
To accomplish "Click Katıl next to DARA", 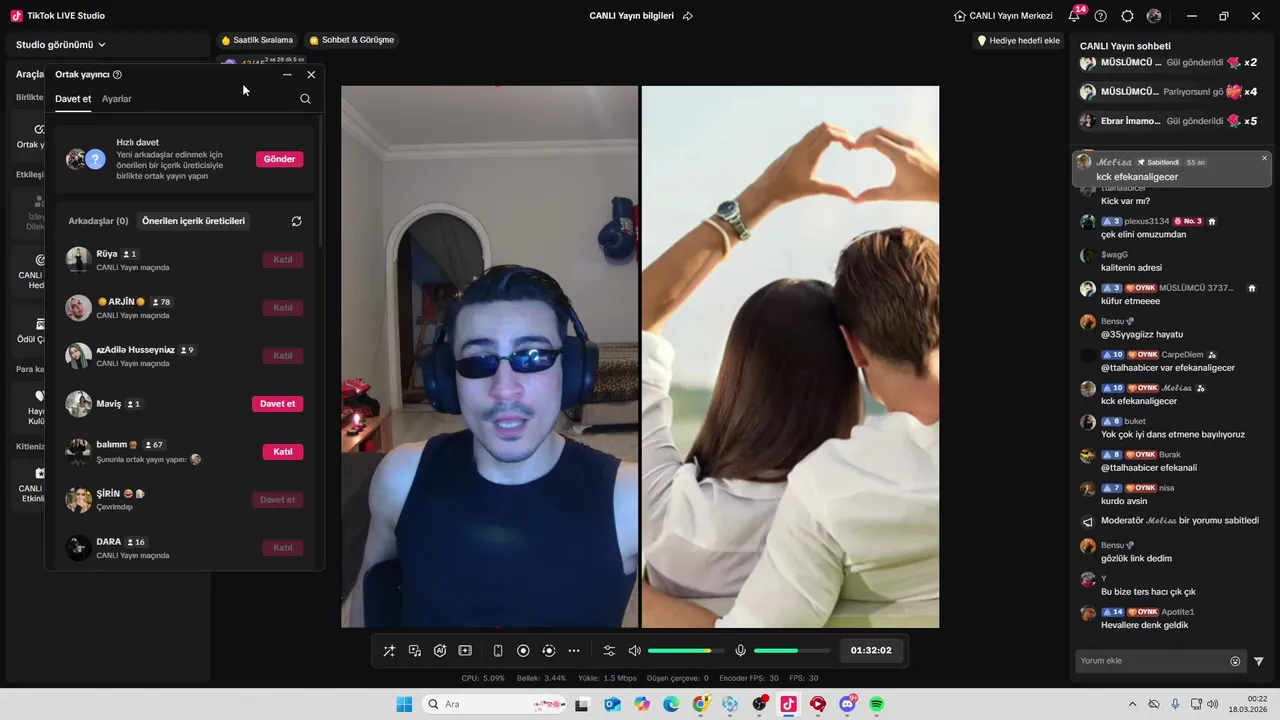I will point(283,548).
